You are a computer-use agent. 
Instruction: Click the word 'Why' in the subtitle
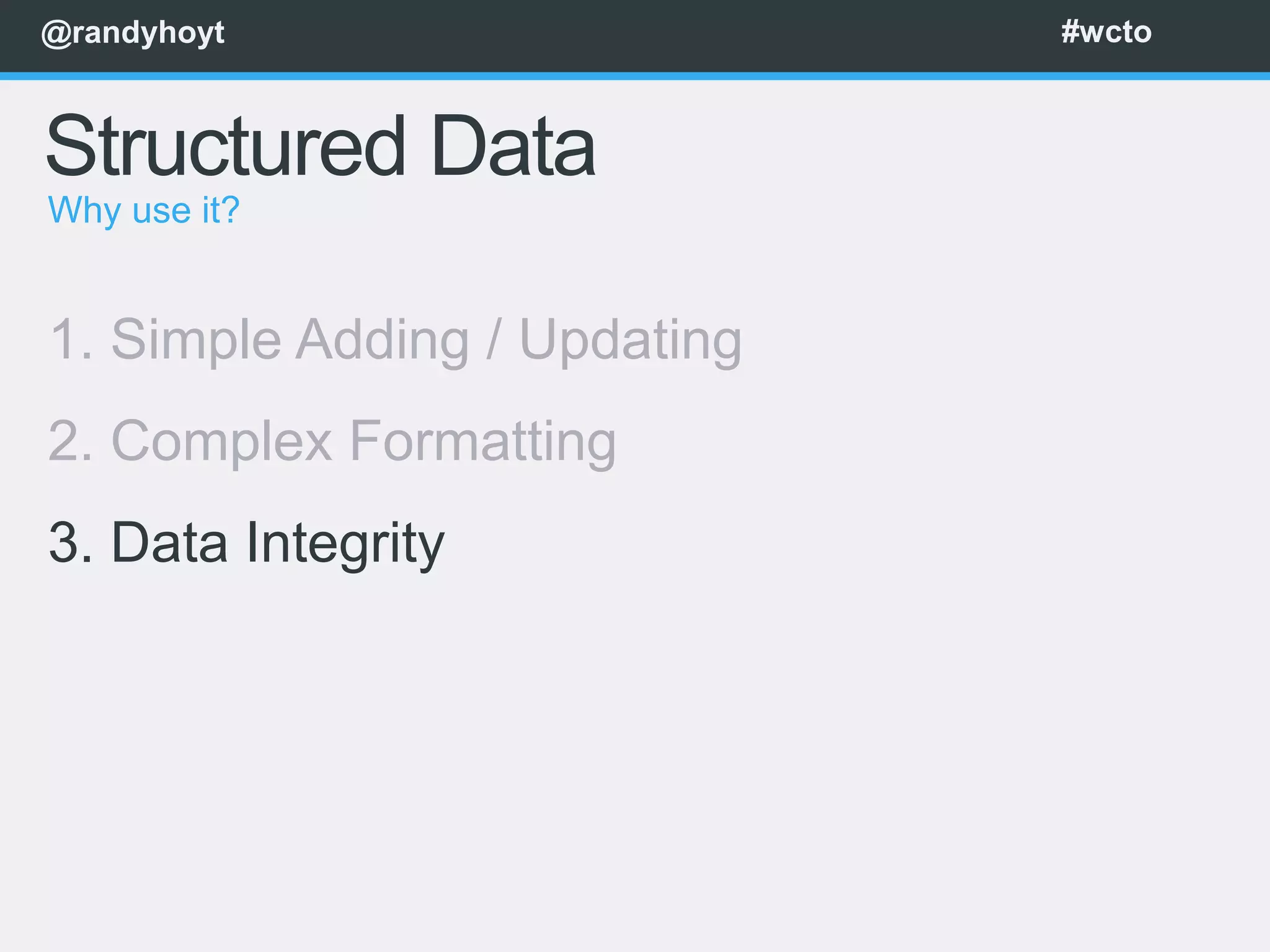click(x=84, y=210)
